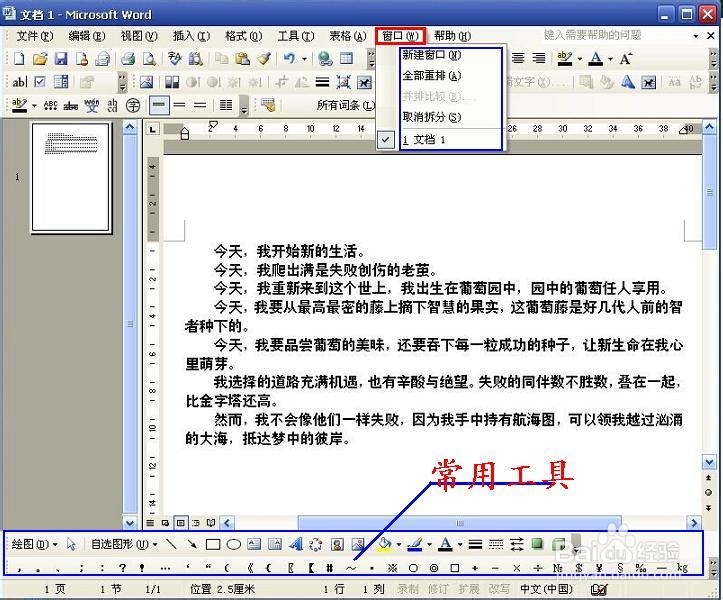
Task: Open Tables and Borders icon
Action: pyautogui.click(x=346, y=59)
